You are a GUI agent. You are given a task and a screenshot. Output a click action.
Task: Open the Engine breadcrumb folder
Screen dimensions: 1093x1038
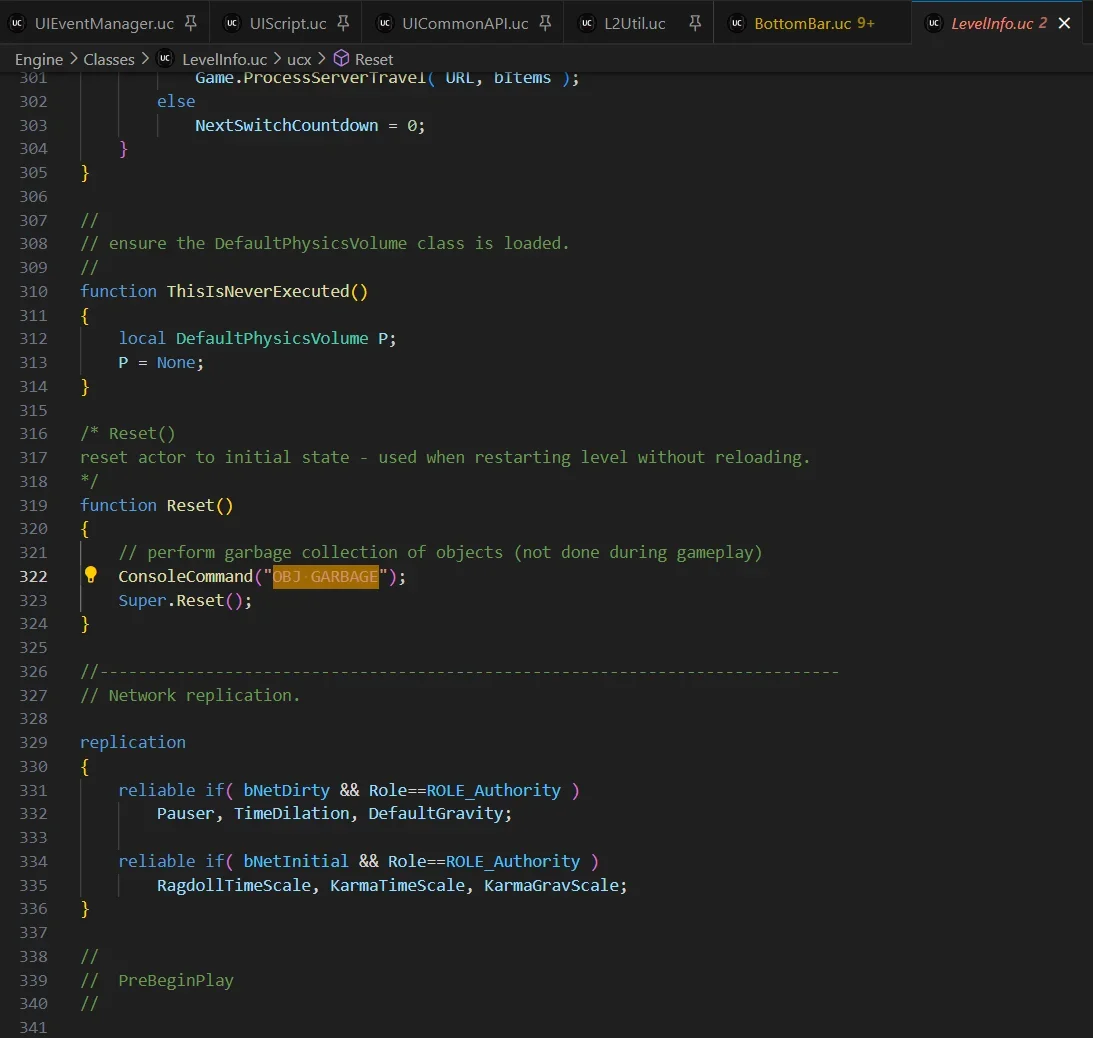pyautogui.click(x=39, y=59)
